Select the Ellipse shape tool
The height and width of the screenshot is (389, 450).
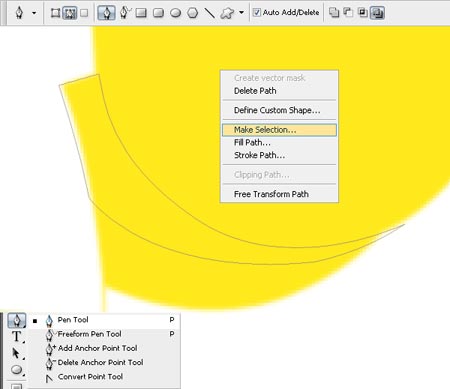(x=176, y=13)
